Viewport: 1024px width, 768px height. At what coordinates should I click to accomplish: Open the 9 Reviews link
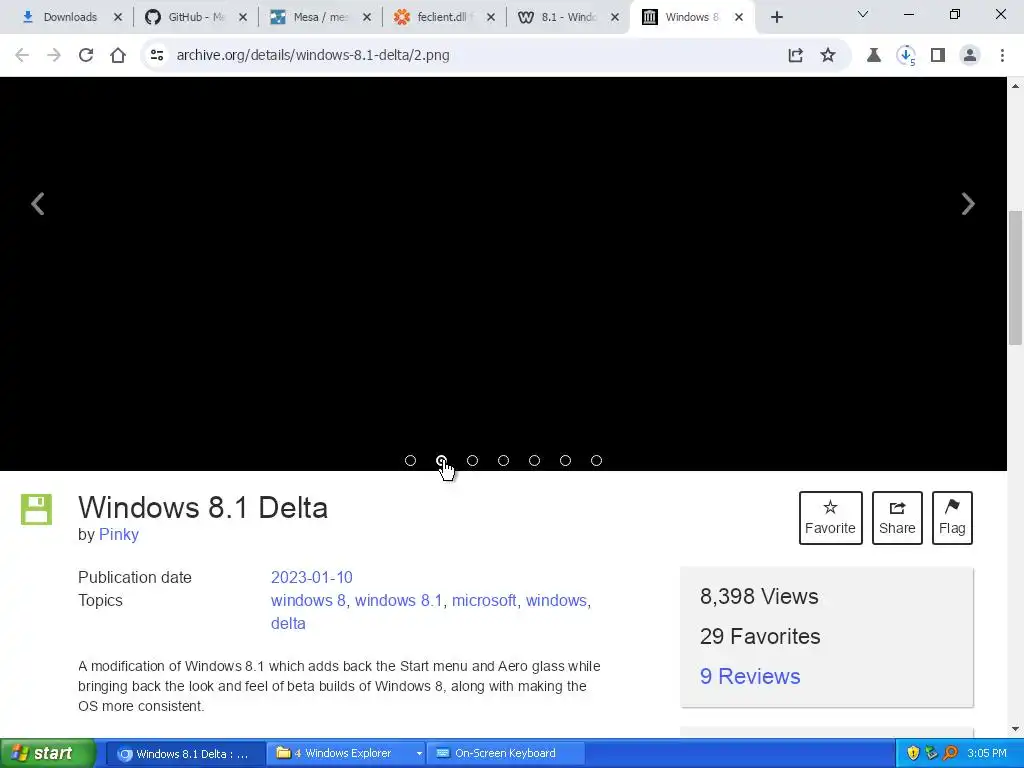(x=750, y=677)
